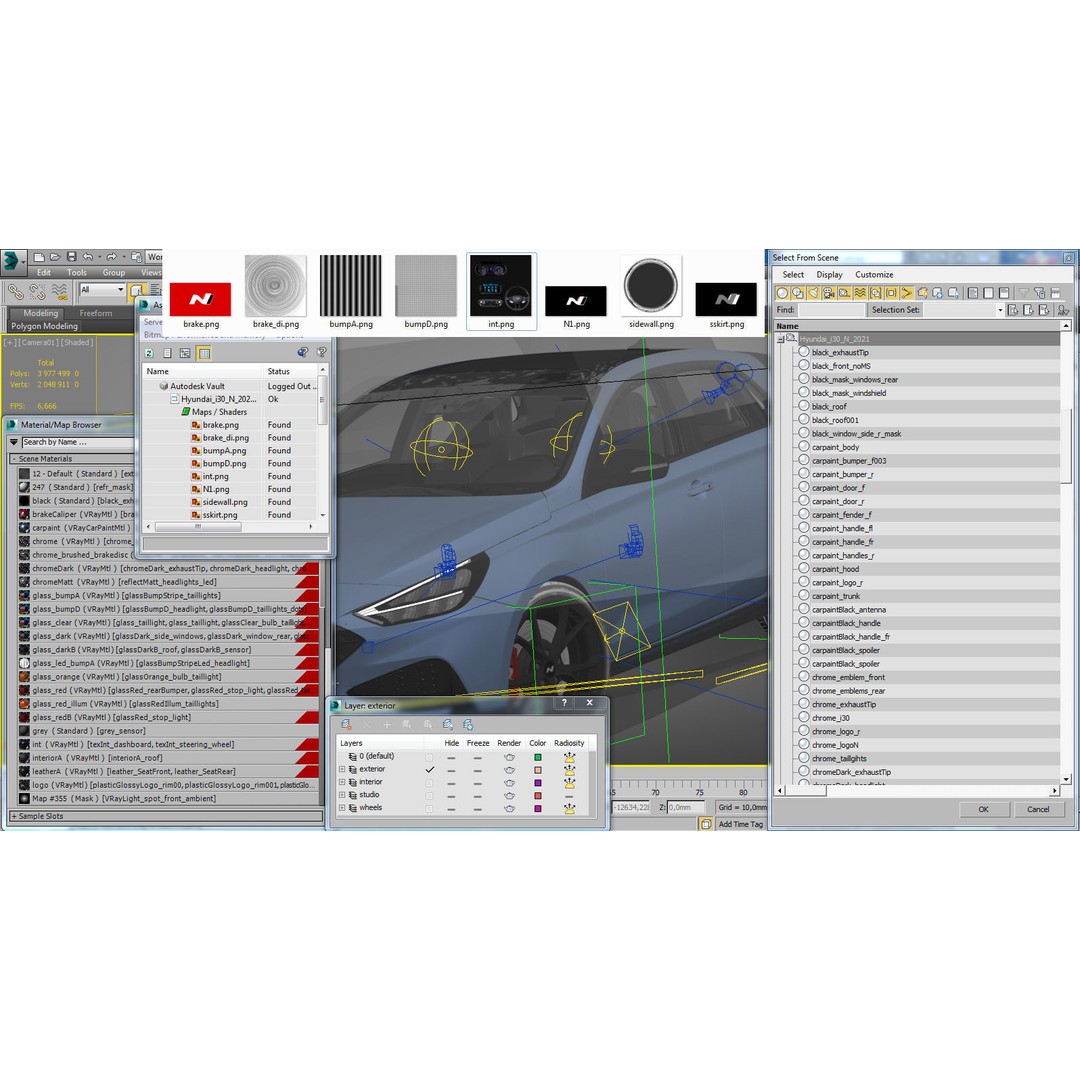Click the Redo arrow icon

click(111, 257)
